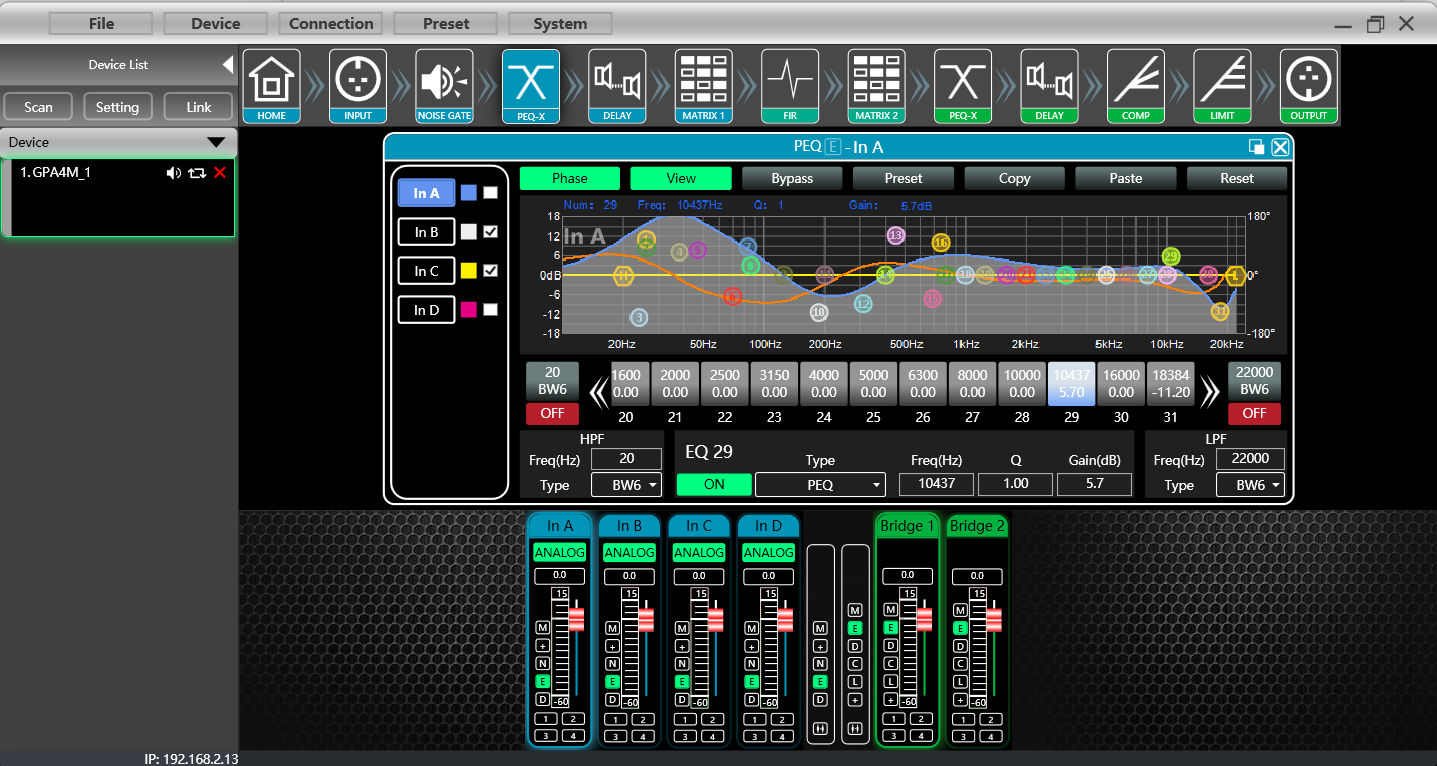Switch to the In C channel tab
1437x766 pixels.
pos(426,270)
